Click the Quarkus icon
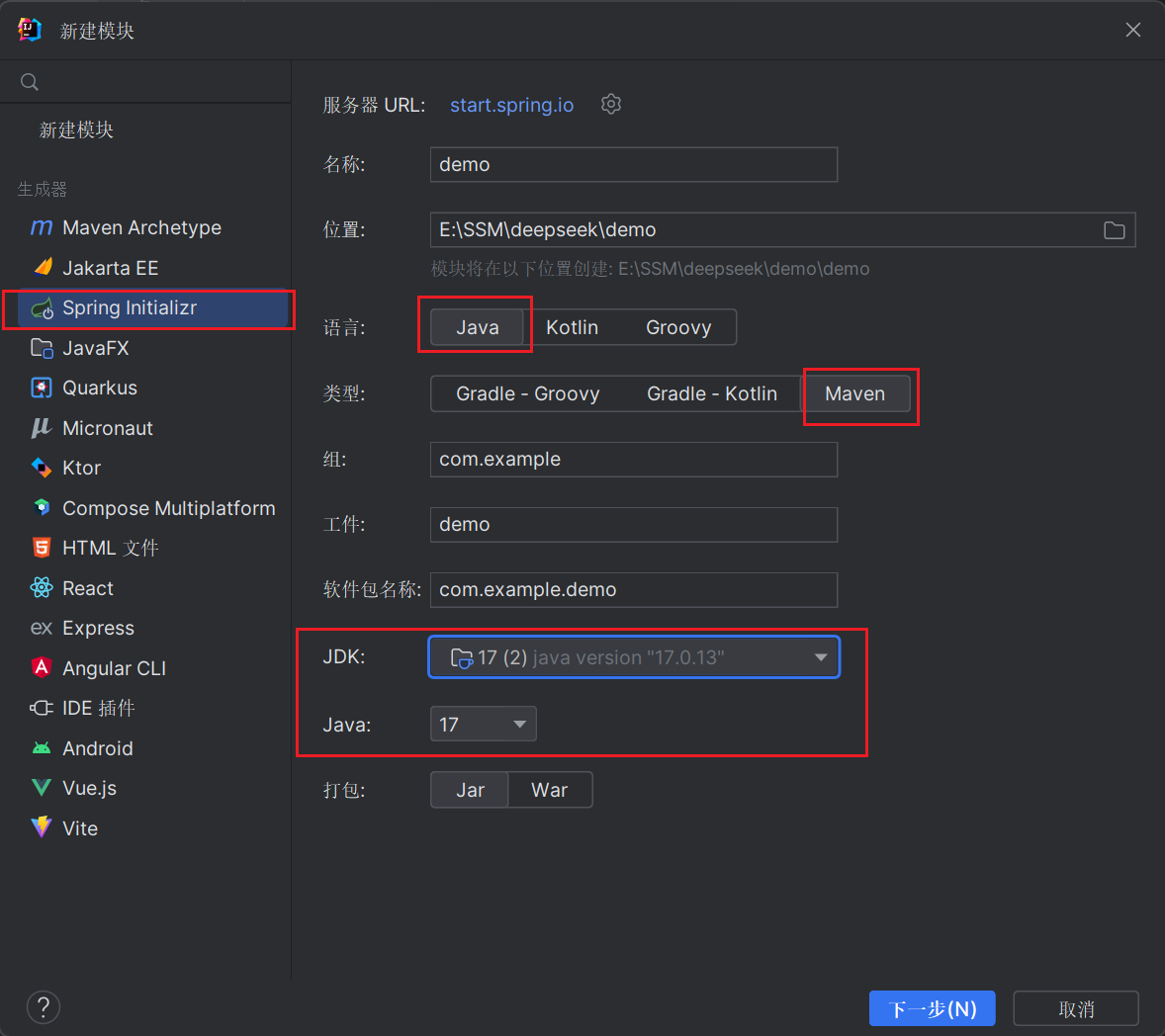This screenshot has width=1165, height=1036. (42, 388)
